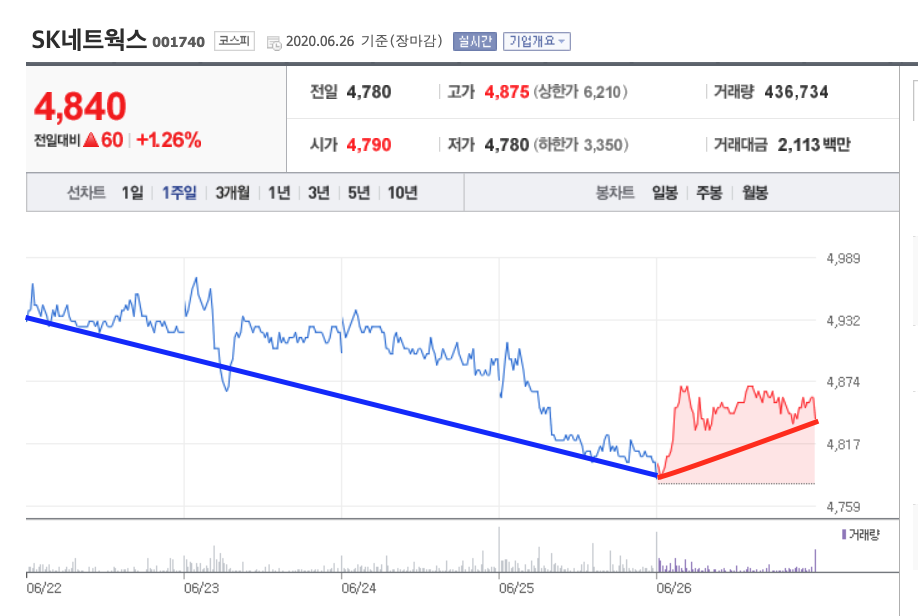
Task: Switch to 월봉 candlestick chart
Action: click(x=755, y=193)
